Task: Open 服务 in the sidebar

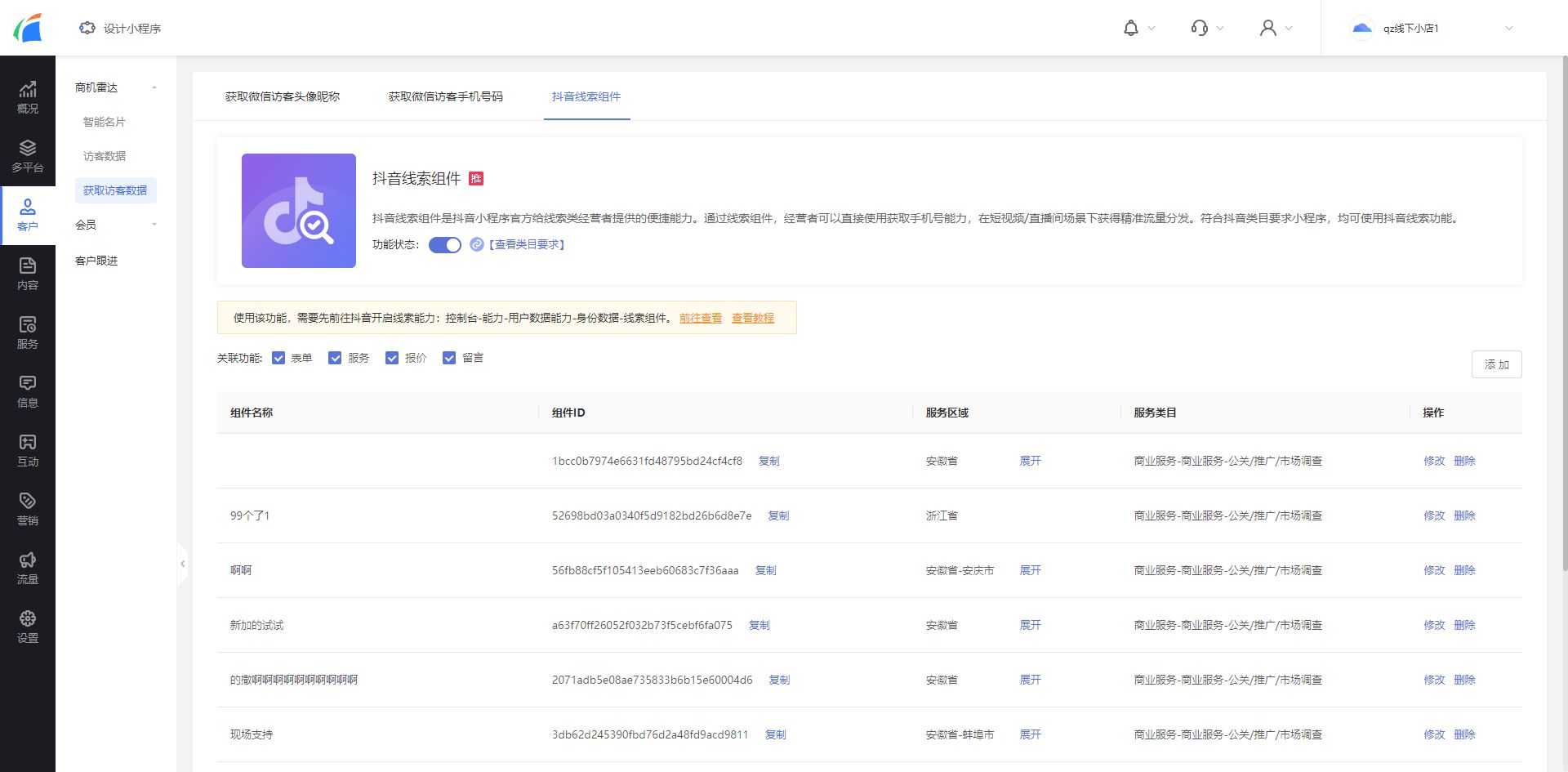Action: (x=28, y=333)
